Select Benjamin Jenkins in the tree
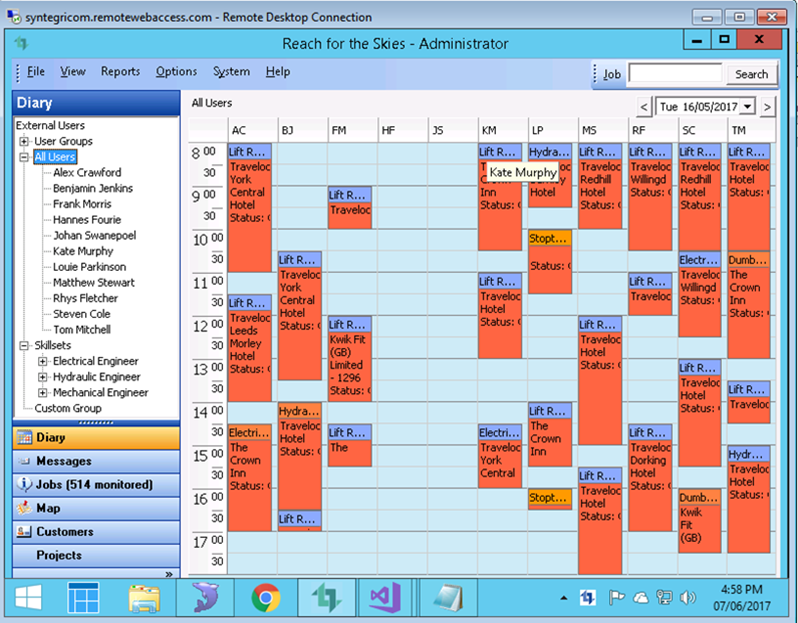798x623 pixels. pyautogui.click(x=93, y=188)
